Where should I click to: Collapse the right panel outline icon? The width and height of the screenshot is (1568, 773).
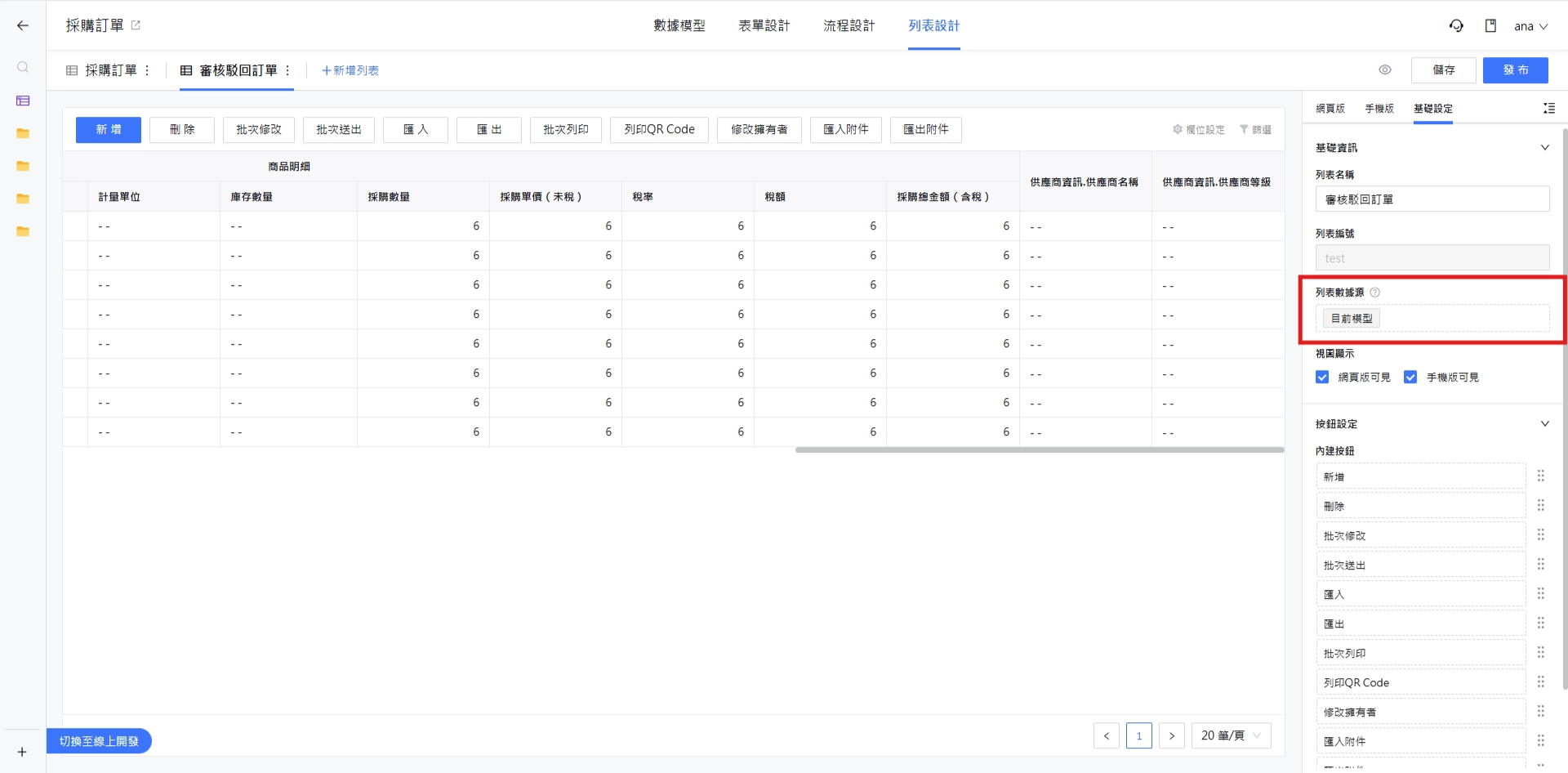point(1548,108)
